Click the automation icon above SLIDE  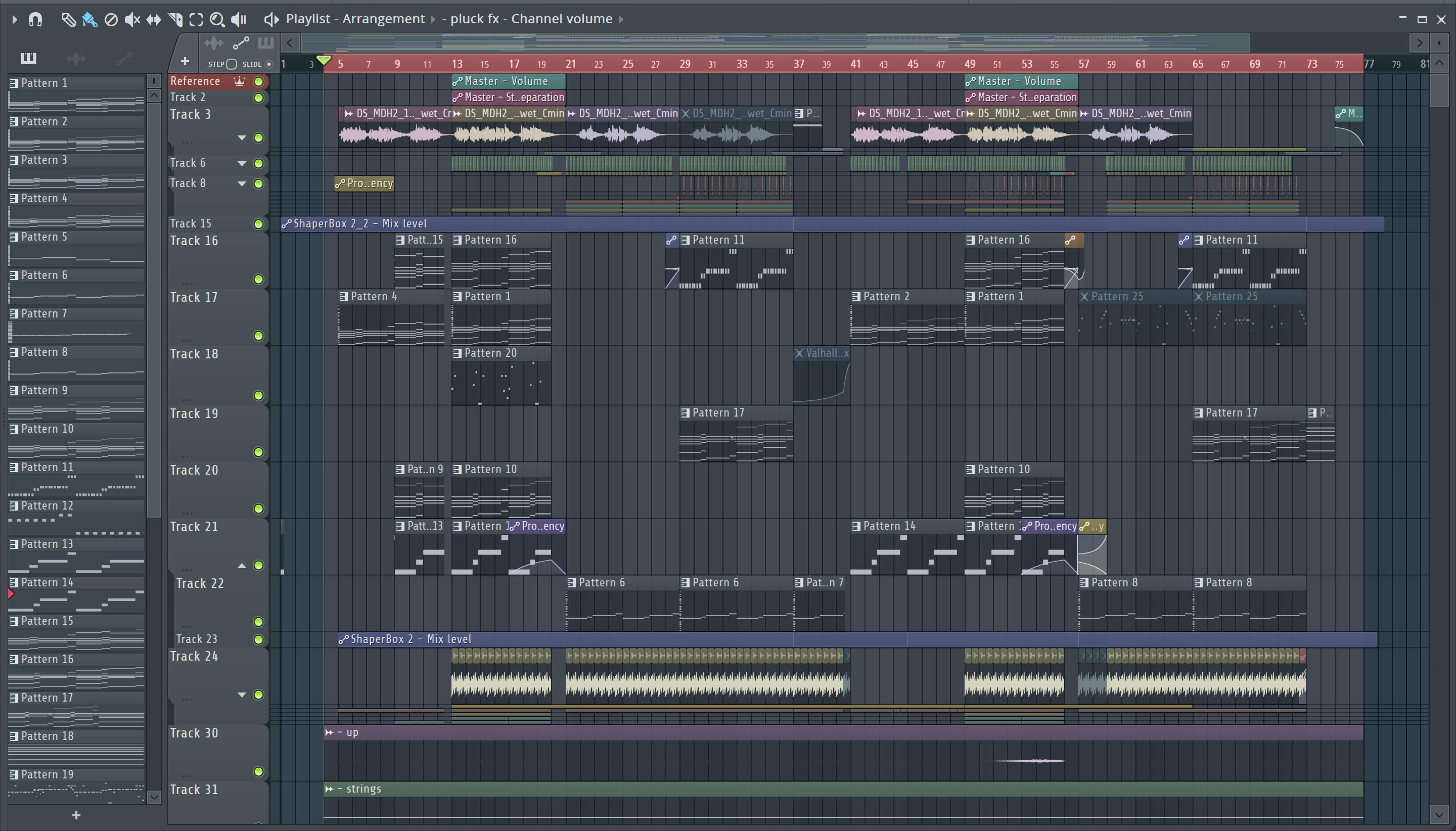click(x=241, y=43)
